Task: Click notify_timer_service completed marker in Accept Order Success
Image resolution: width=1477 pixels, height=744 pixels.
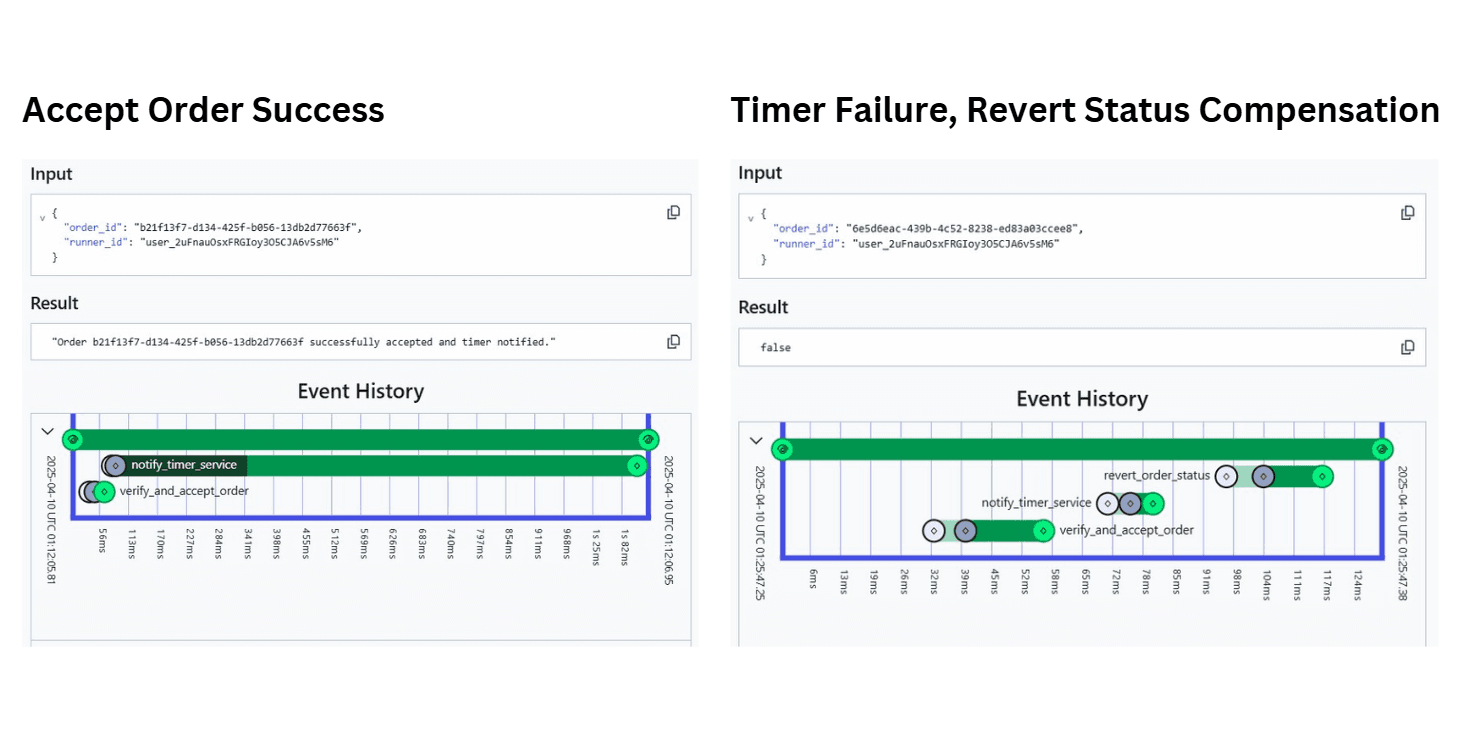Action: [636, 465]
